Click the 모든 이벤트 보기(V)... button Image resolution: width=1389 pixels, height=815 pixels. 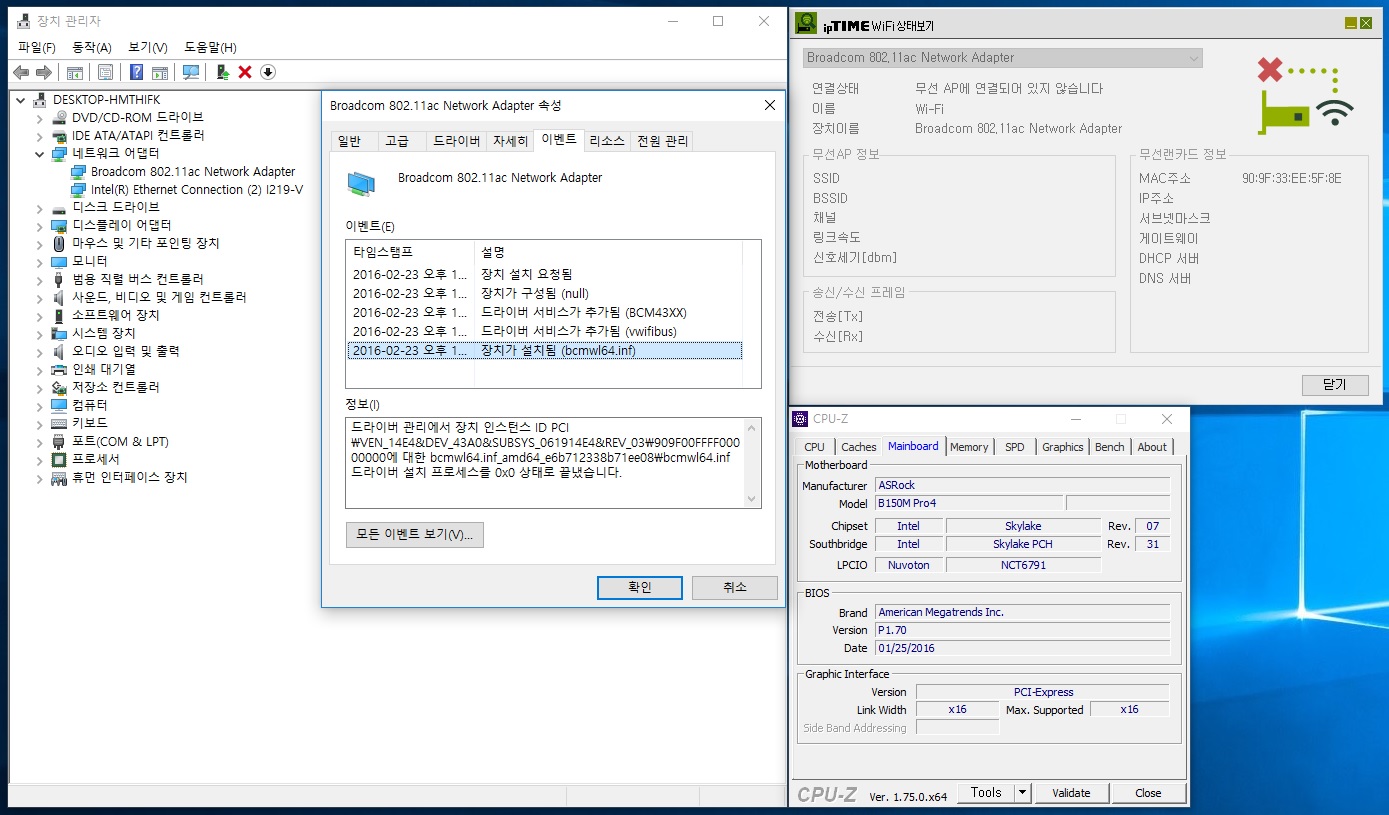tap(415, 535)
